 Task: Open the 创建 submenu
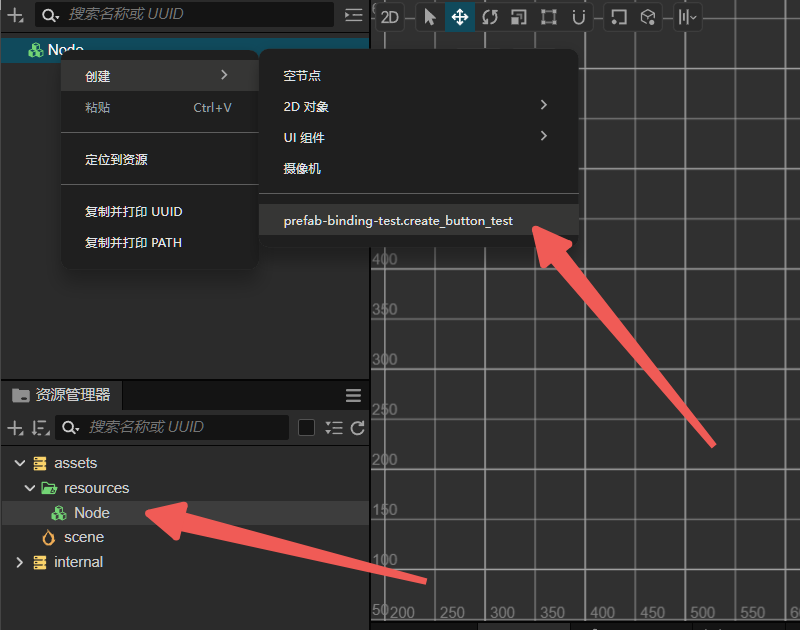(160, 76)
